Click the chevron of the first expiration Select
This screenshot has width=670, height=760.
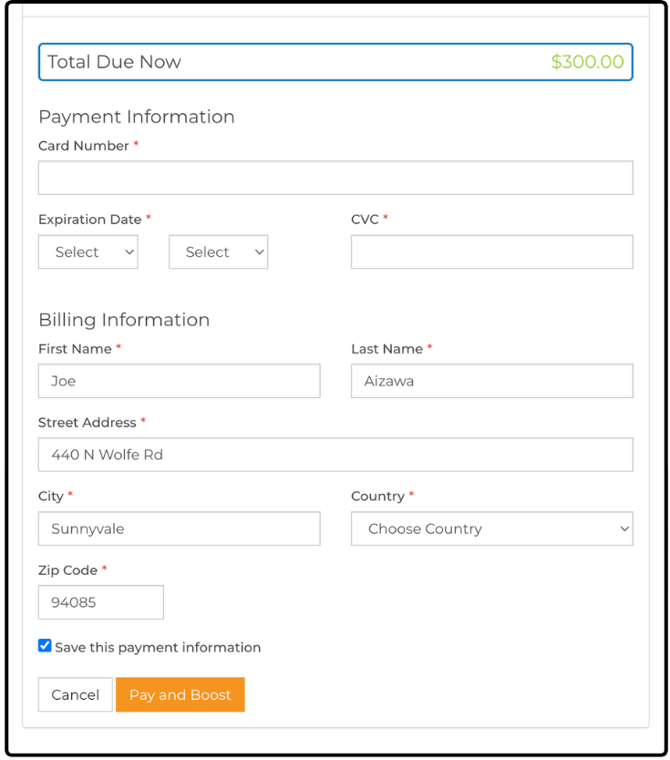click(129, 252)
